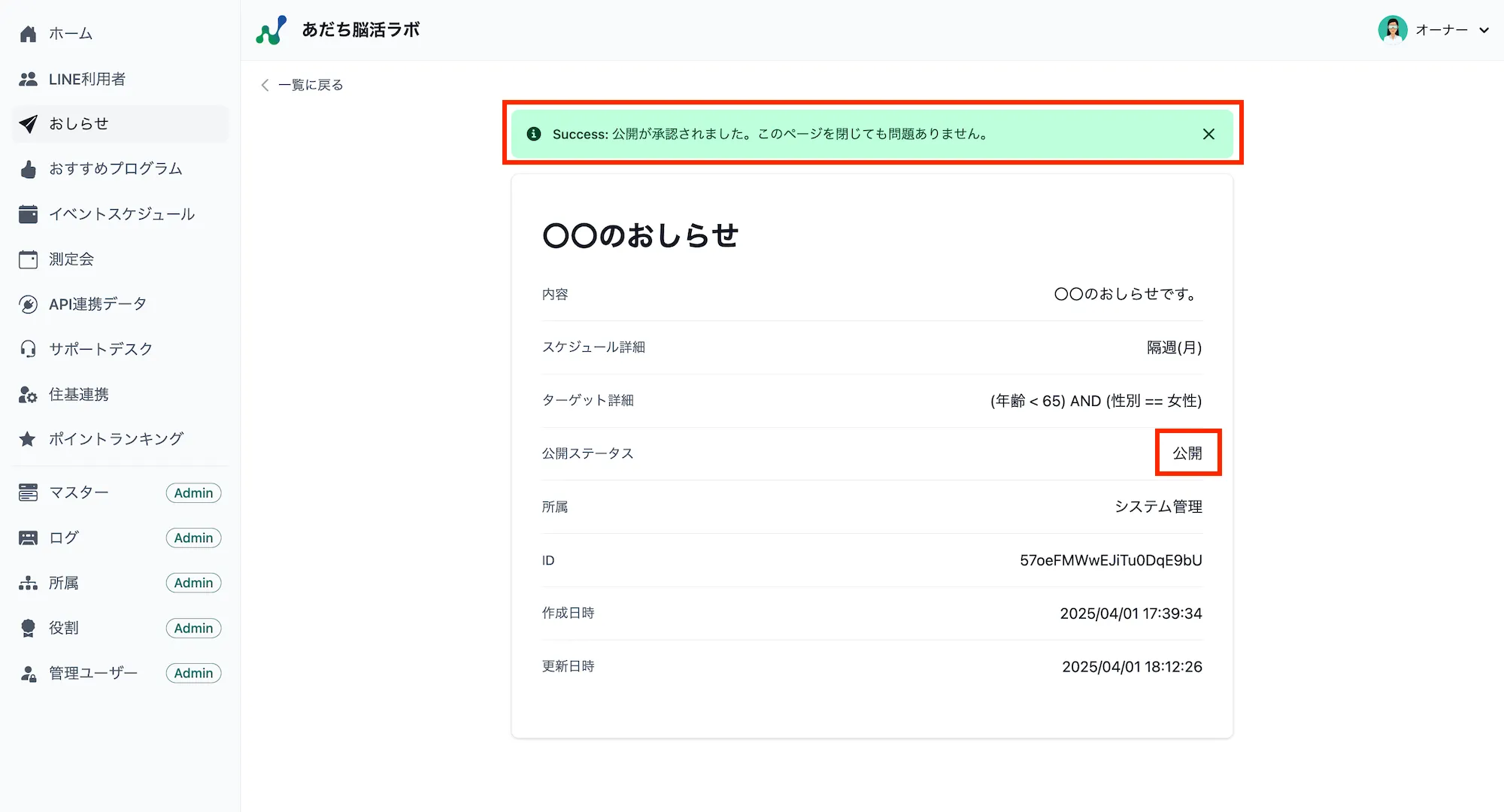This screenshot has height=812, width=1504.
Task: Select the おすすめプログラム thumbs-up icon
Action: click(28, 168)
